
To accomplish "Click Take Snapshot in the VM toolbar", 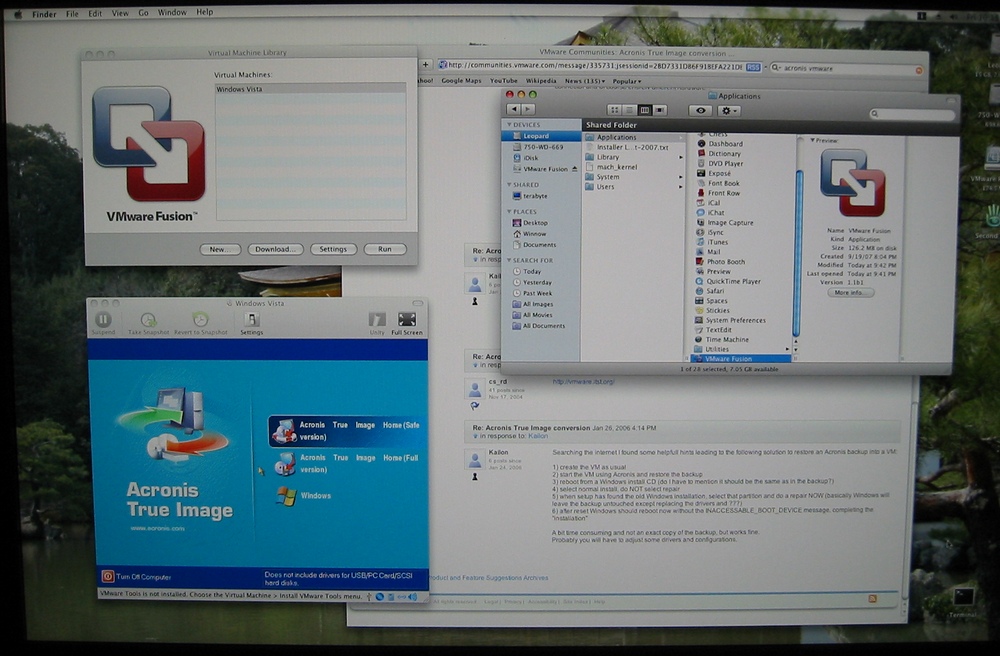I will (149, 323).
